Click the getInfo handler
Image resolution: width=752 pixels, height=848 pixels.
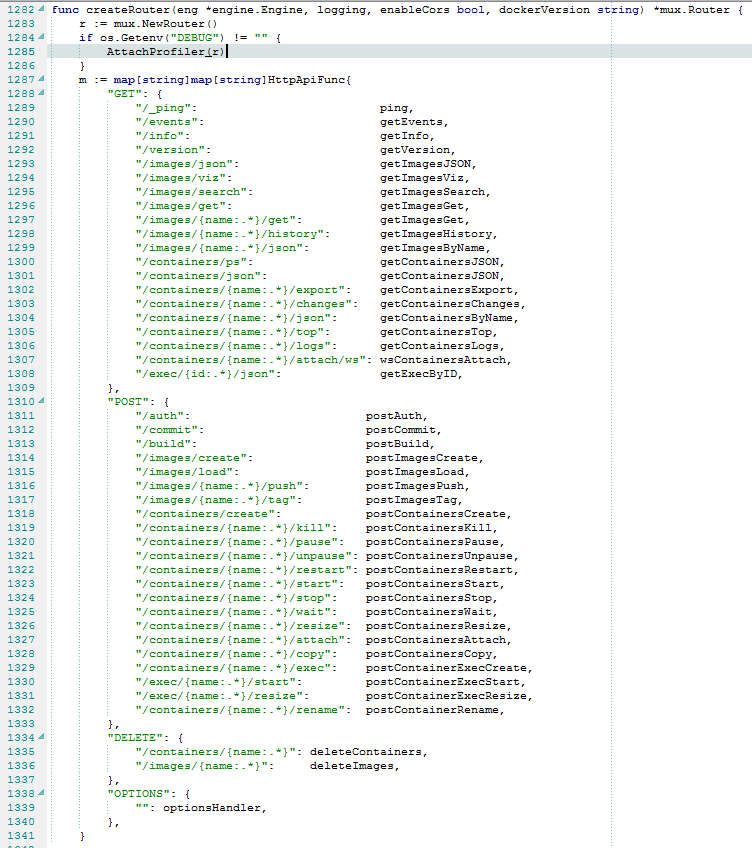[404, 136]
